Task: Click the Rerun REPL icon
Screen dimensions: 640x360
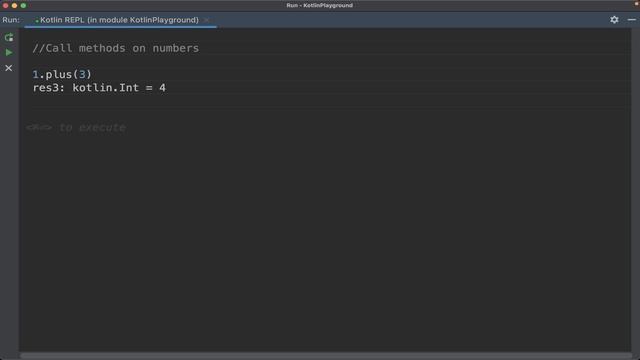Action: point(9,38)
